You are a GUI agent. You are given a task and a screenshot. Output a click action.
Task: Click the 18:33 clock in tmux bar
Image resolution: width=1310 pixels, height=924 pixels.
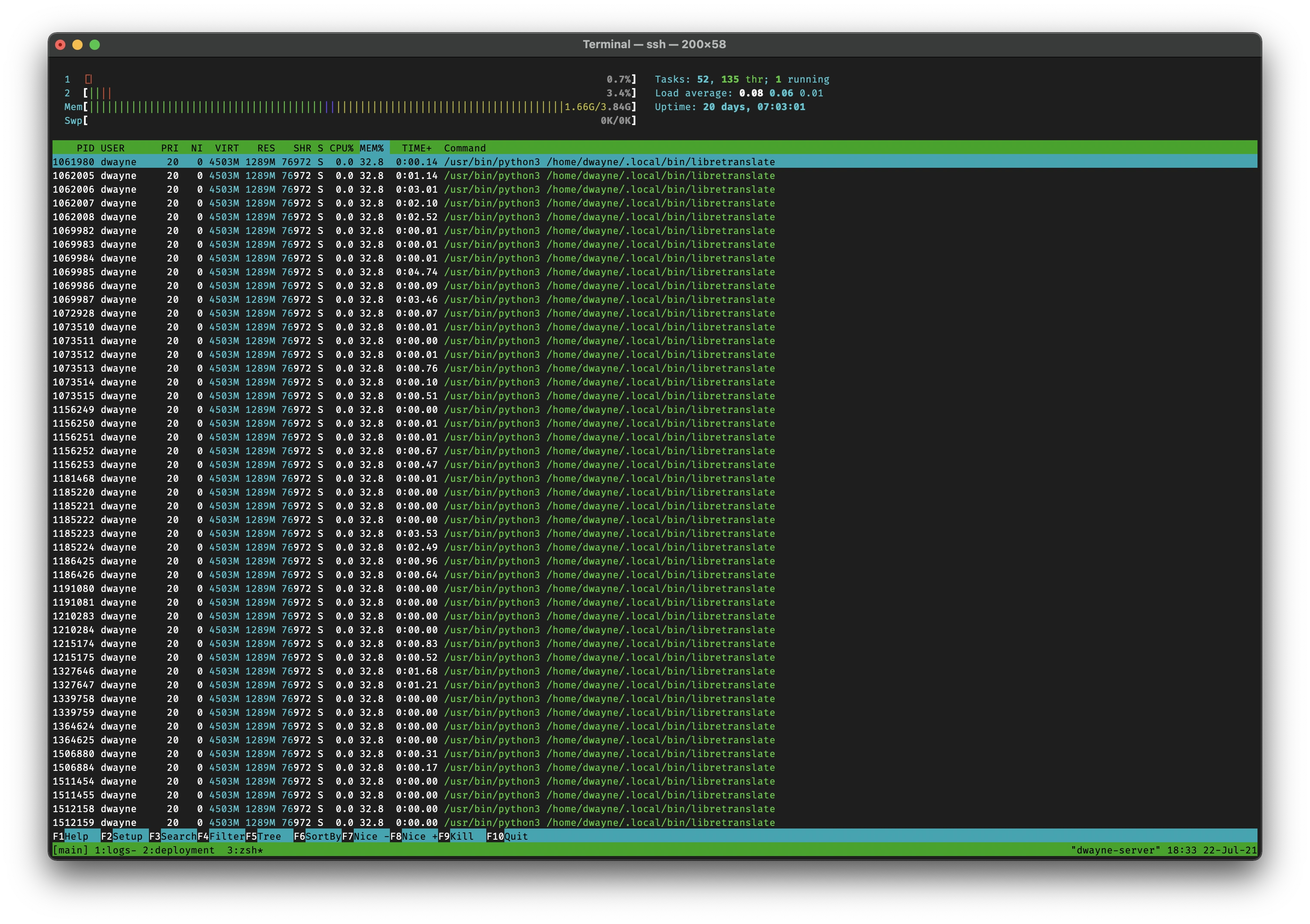click(1182, 850)
